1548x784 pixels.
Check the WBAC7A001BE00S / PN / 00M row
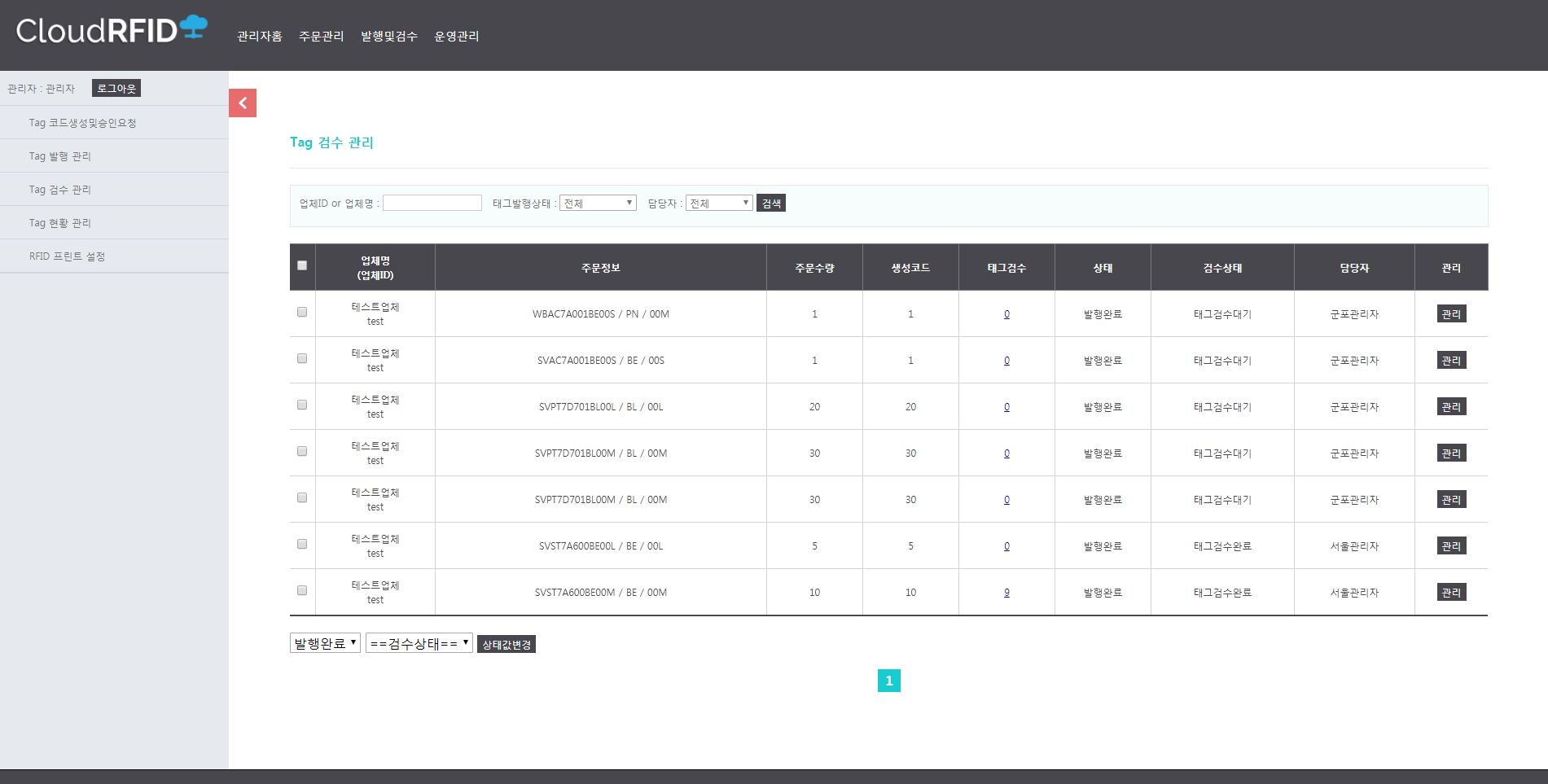(x=302, y=312)
